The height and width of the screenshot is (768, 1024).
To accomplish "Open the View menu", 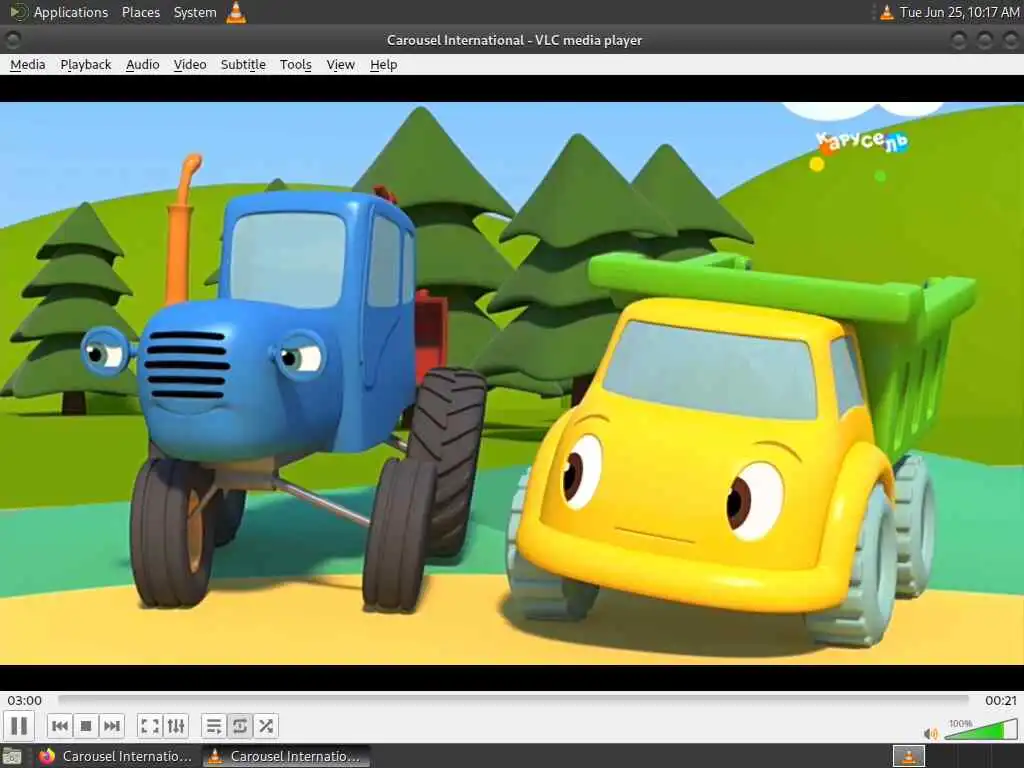I will pyautogui.click(x=340, y=65).
